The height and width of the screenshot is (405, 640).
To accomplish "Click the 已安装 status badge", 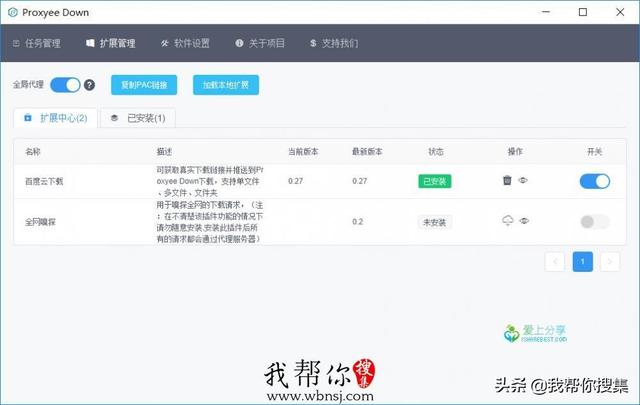I will click(435, 181).
